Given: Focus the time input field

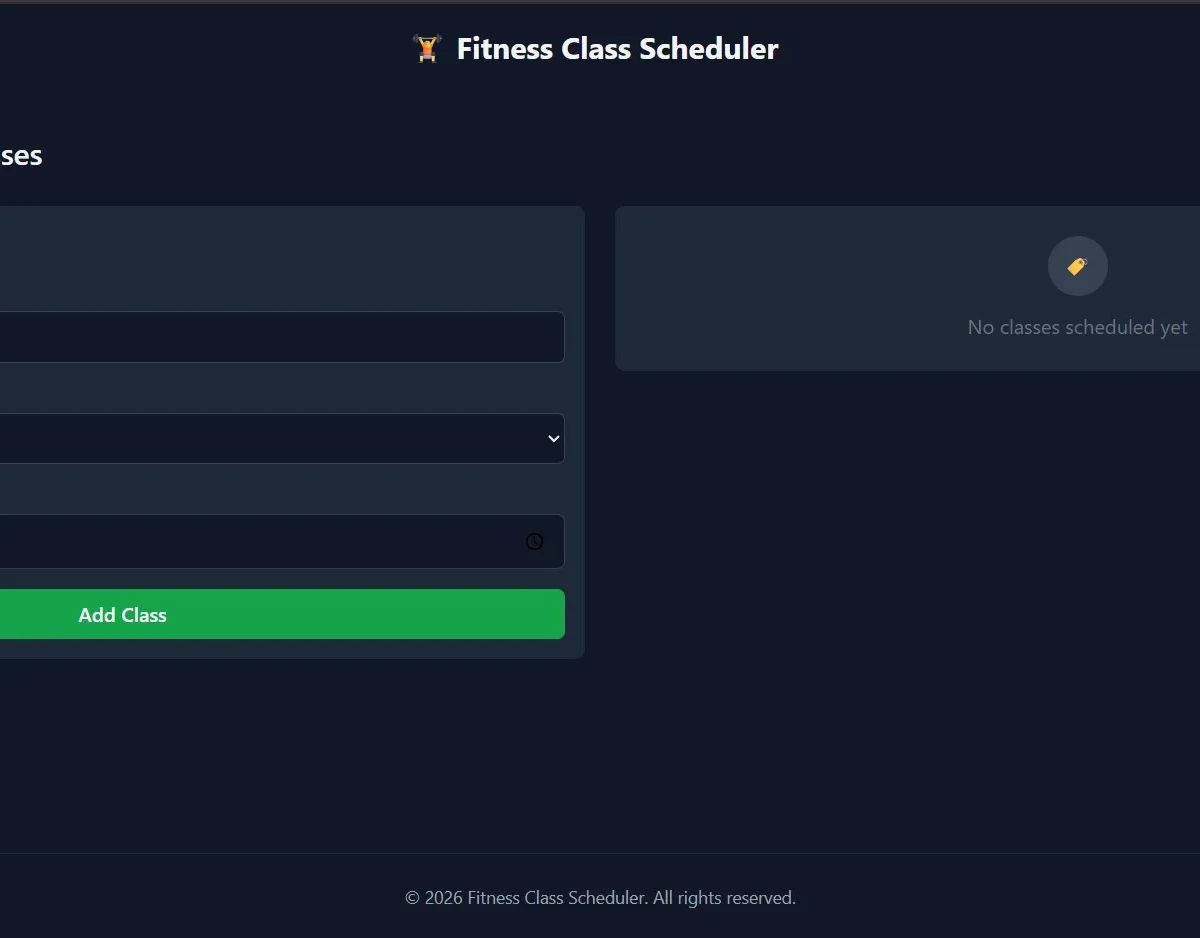Looking at the screenshot, I should (x=260, y=541).
